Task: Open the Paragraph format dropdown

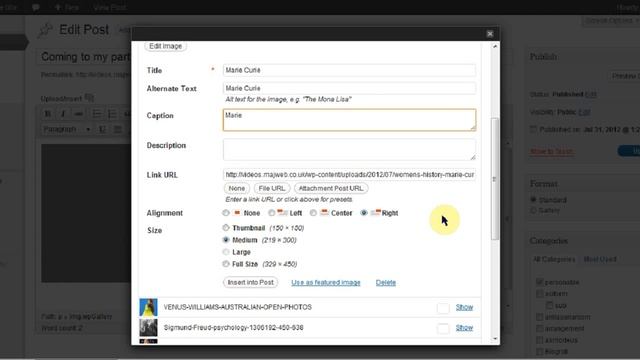Action: coord(67,129)
